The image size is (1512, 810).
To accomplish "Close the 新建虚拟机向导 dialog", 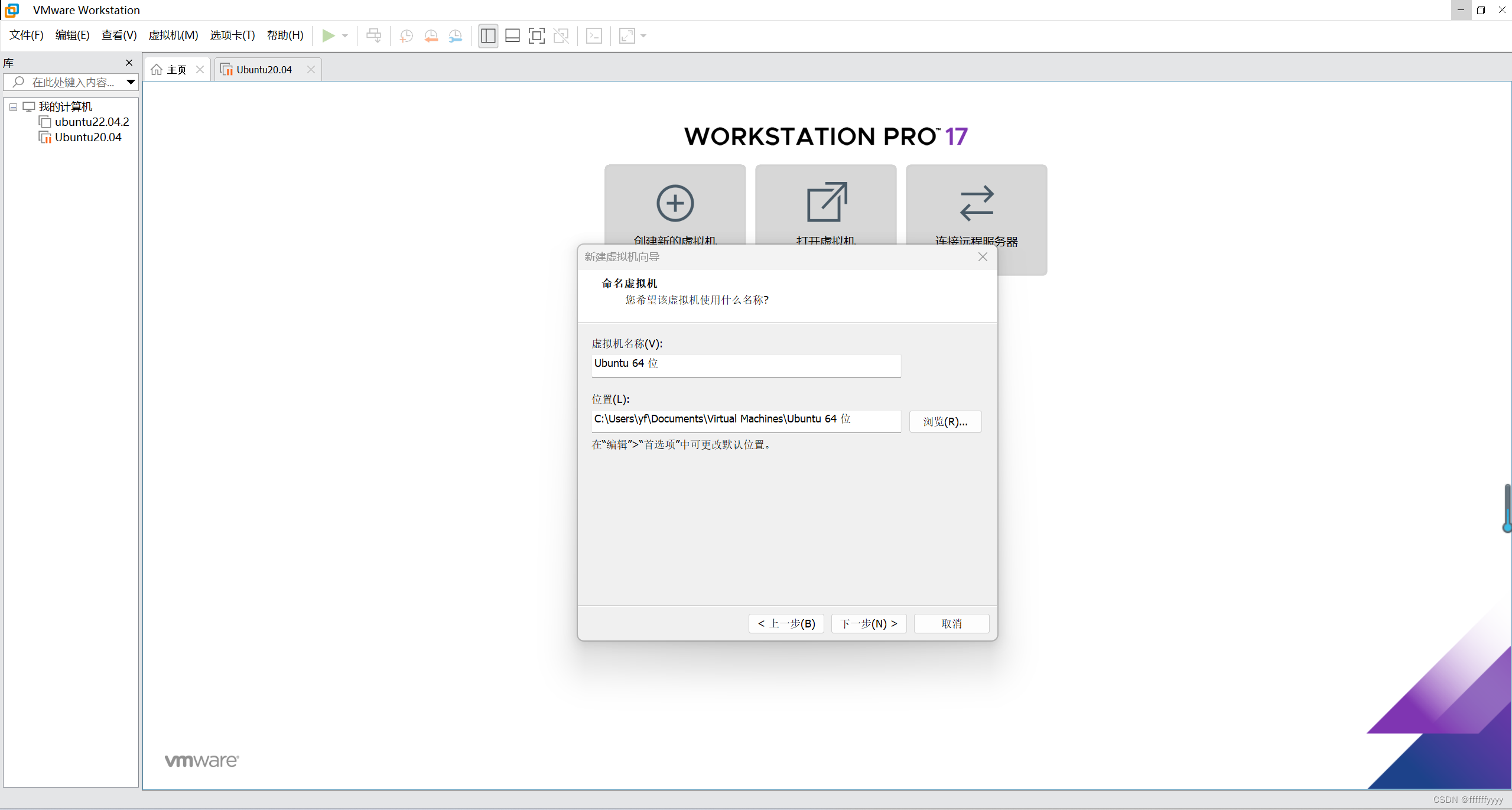I will (983, 256).
